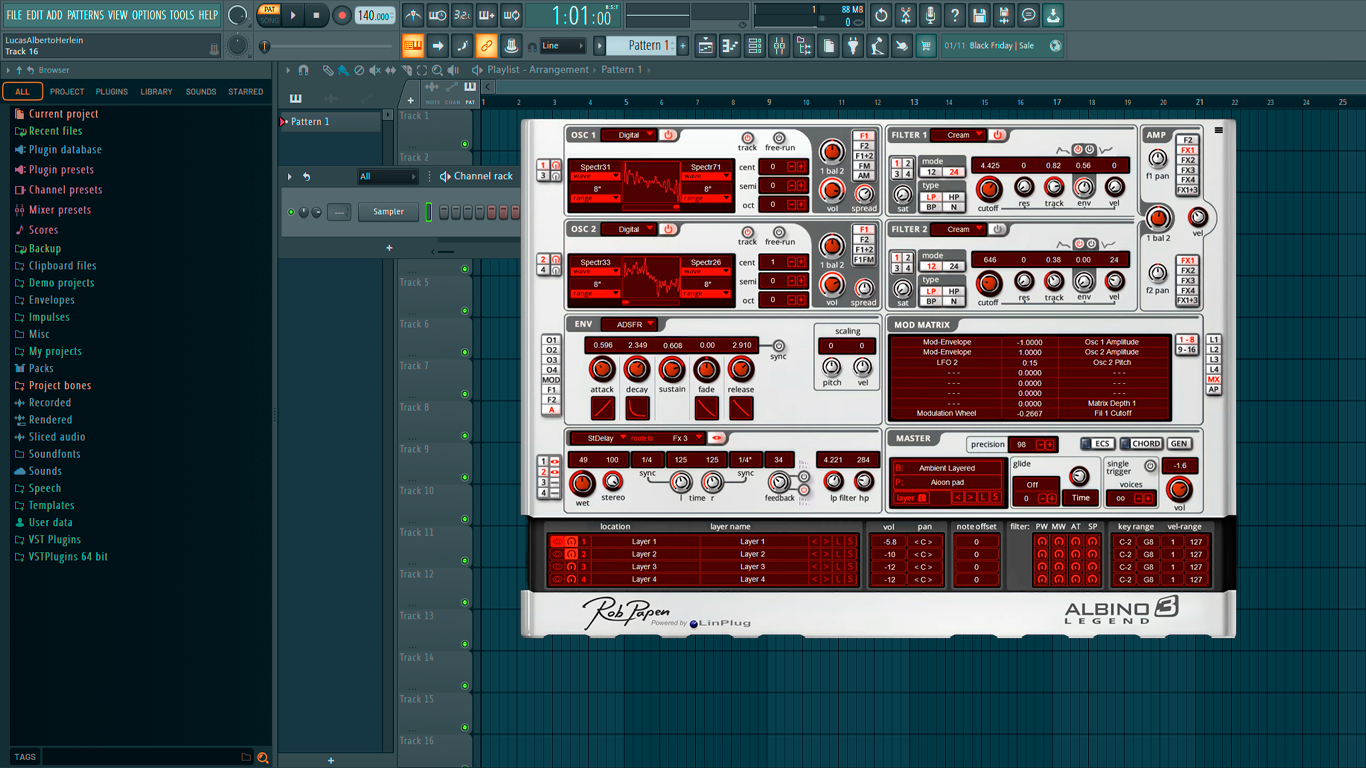Toggle OSC 2 track switch
This screenshot has width=1366, height=768.
747,232
